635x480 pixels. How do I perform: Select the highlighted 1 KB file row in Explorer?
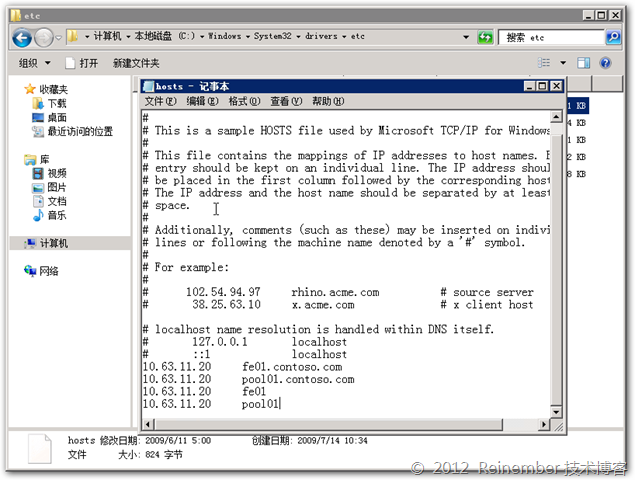[577, 106]
